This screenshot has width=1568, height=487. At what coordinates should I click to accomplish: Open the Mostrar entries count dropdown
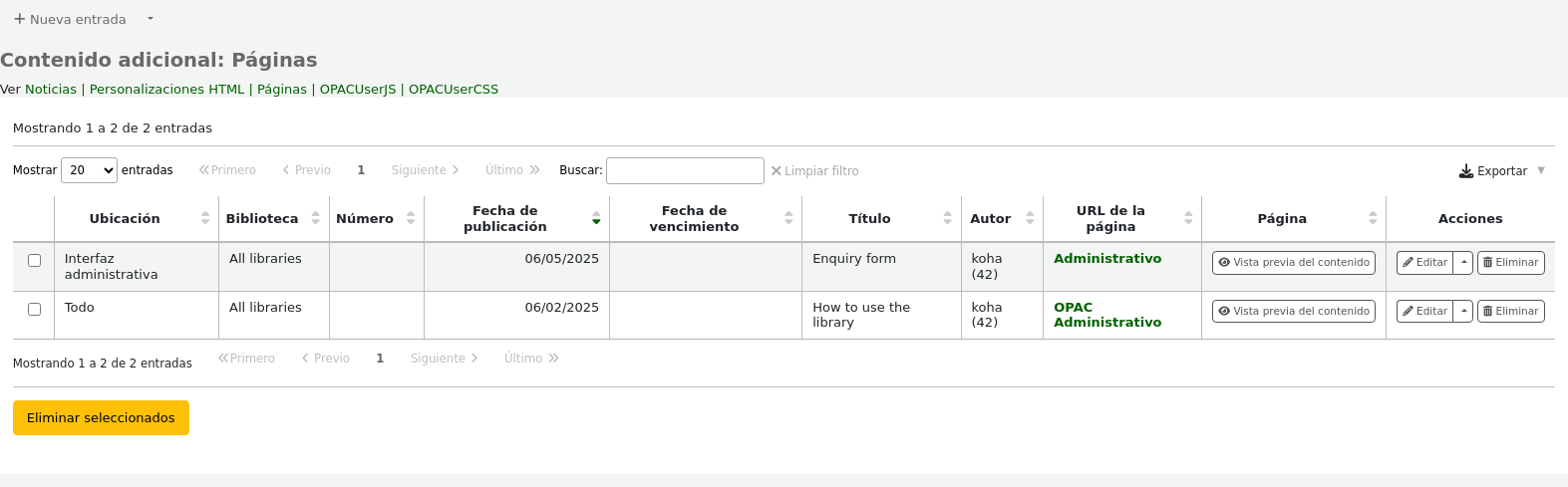[89, 170]
